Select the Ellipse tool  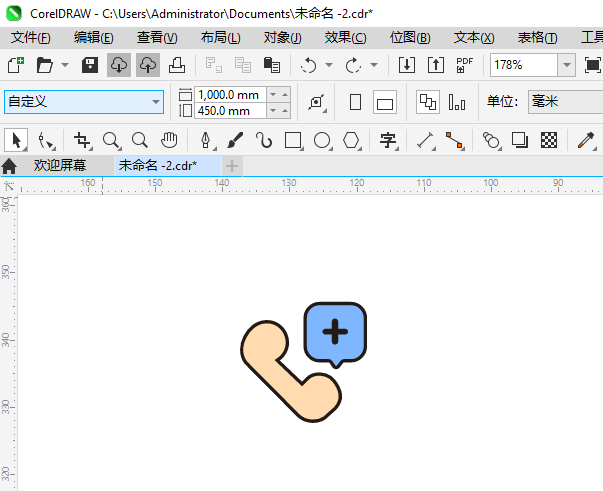[322, 140]
